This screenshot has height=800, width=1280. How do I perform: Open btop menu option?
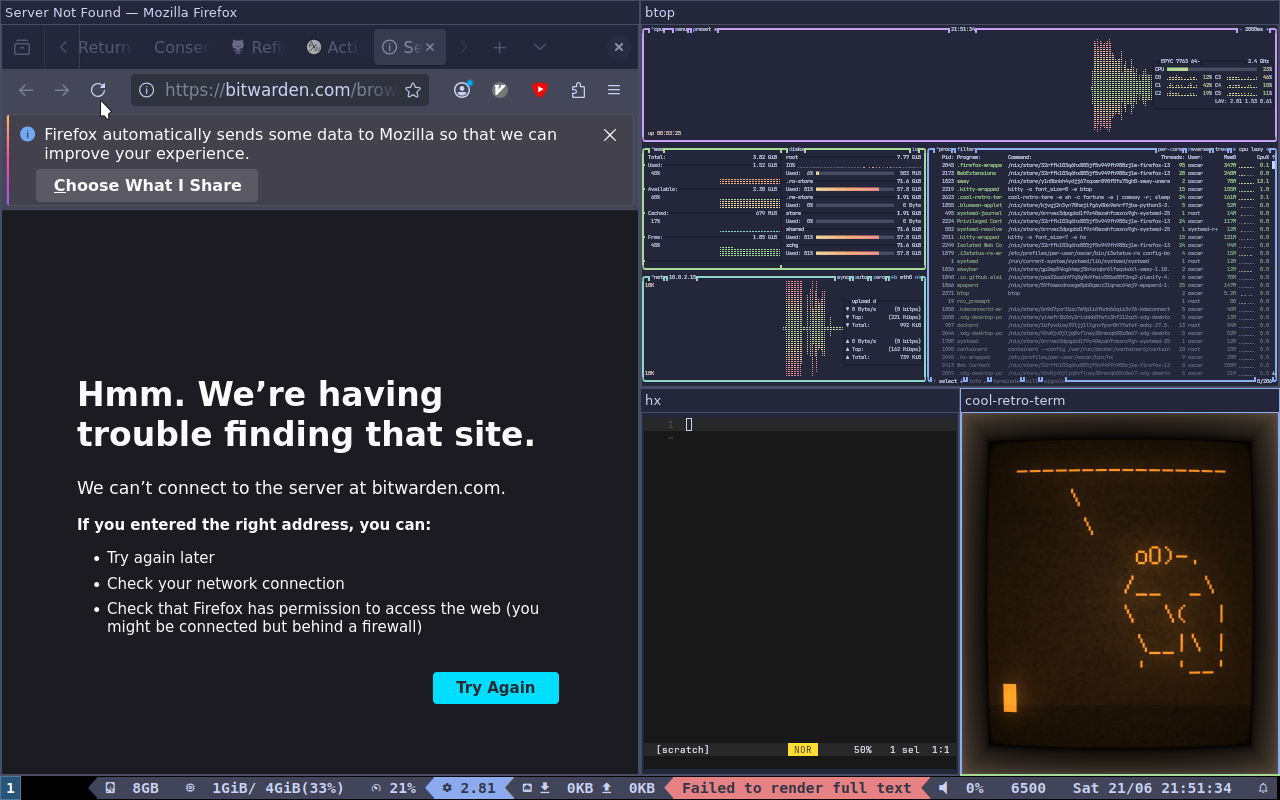[680, 29]
